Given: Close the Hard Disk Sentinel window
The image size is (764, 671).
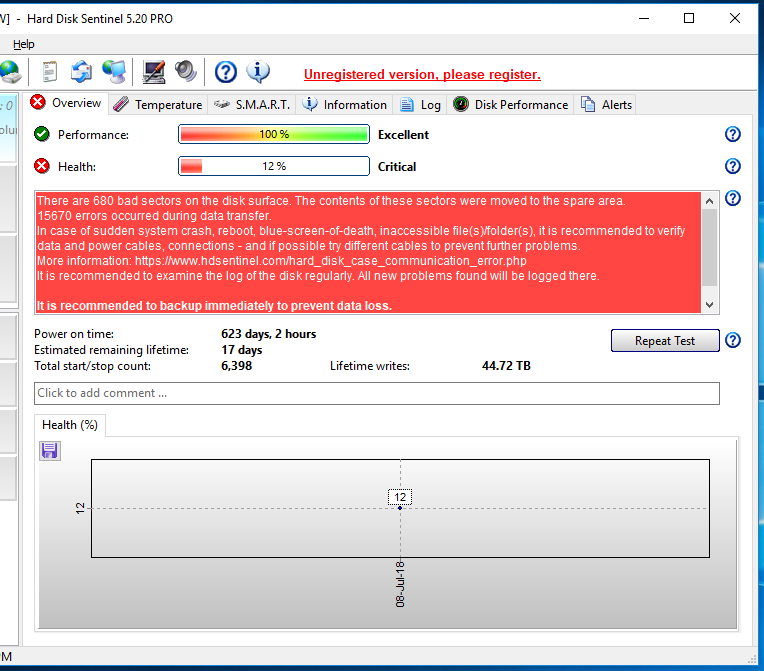Looking at the screenshot, I should [735, 19].
